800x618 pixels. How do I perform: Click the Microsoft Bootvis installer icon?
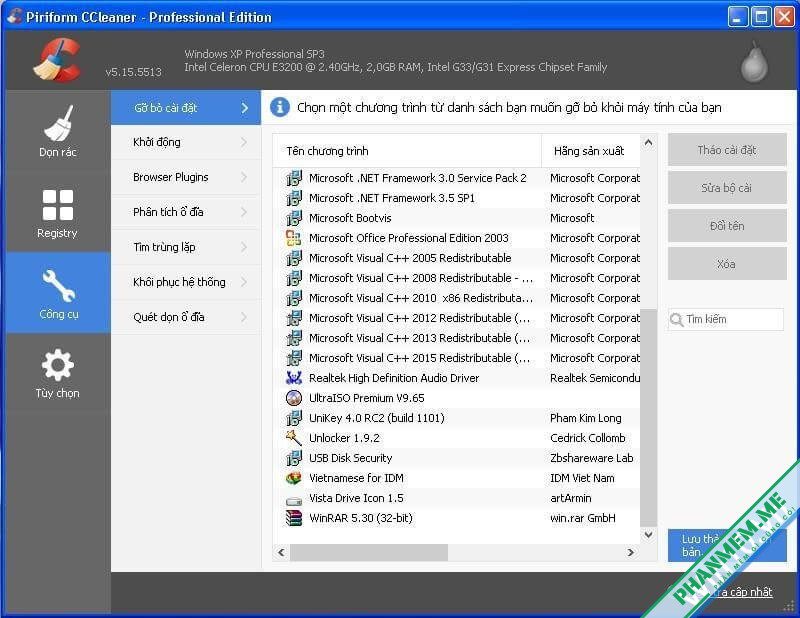coord(294,218)
